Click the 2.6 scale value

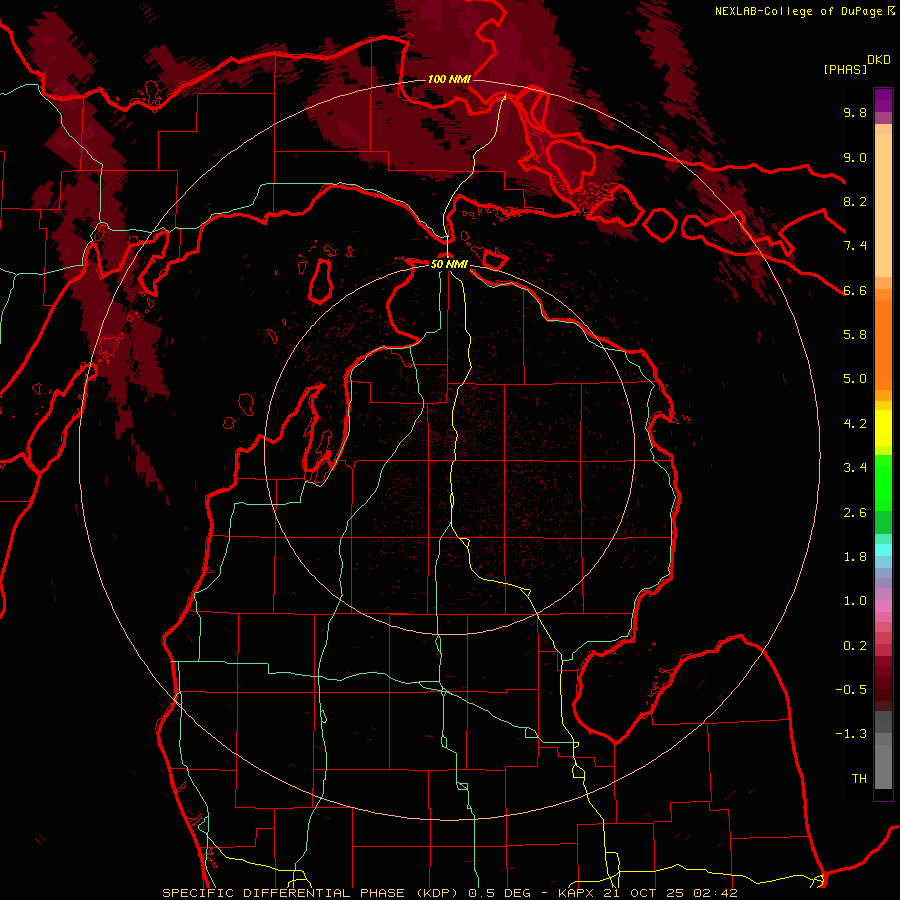point(855,513)
